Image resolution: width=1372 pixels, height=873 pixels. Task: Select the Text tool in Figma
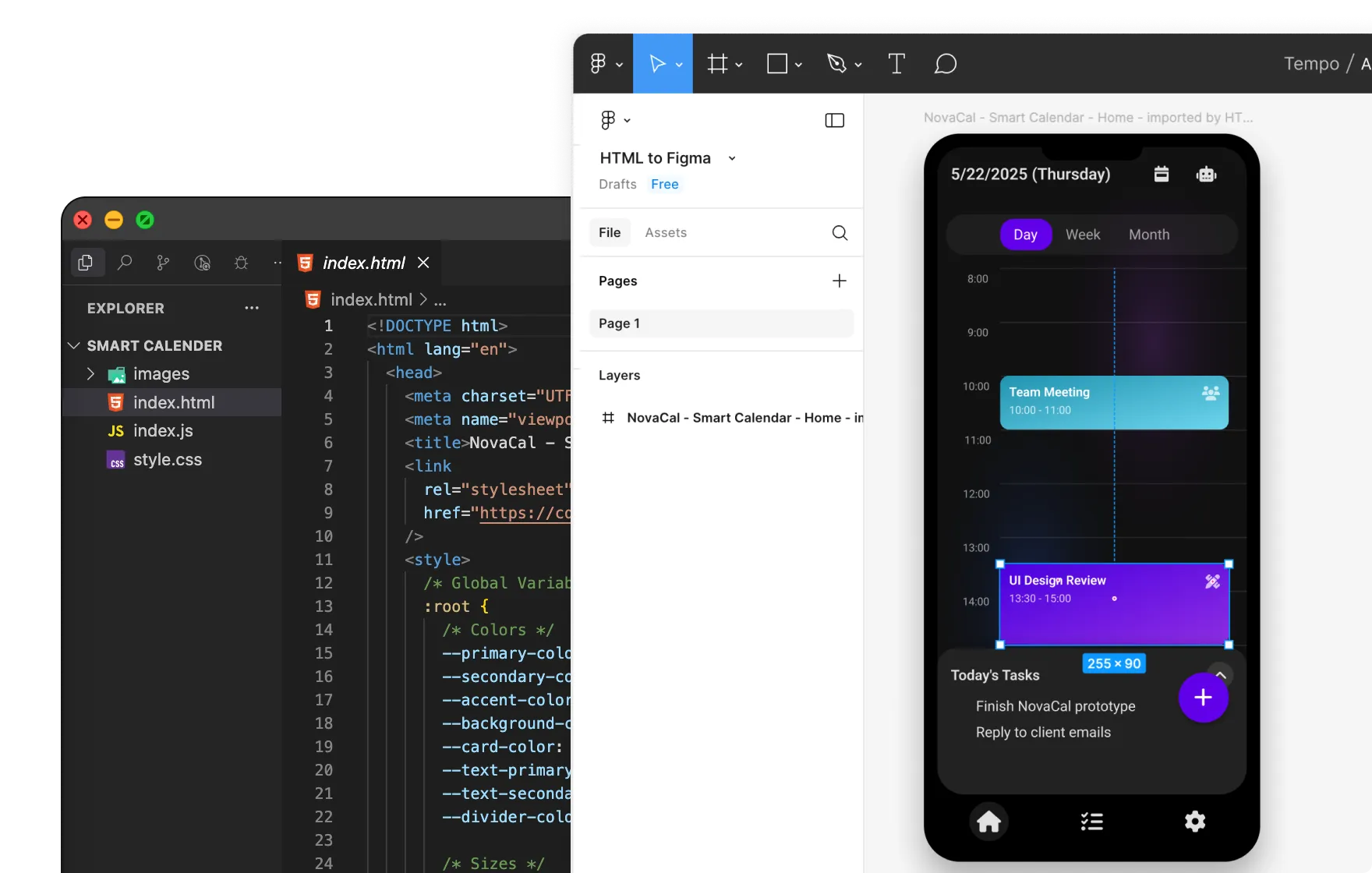tap(896, 63)
